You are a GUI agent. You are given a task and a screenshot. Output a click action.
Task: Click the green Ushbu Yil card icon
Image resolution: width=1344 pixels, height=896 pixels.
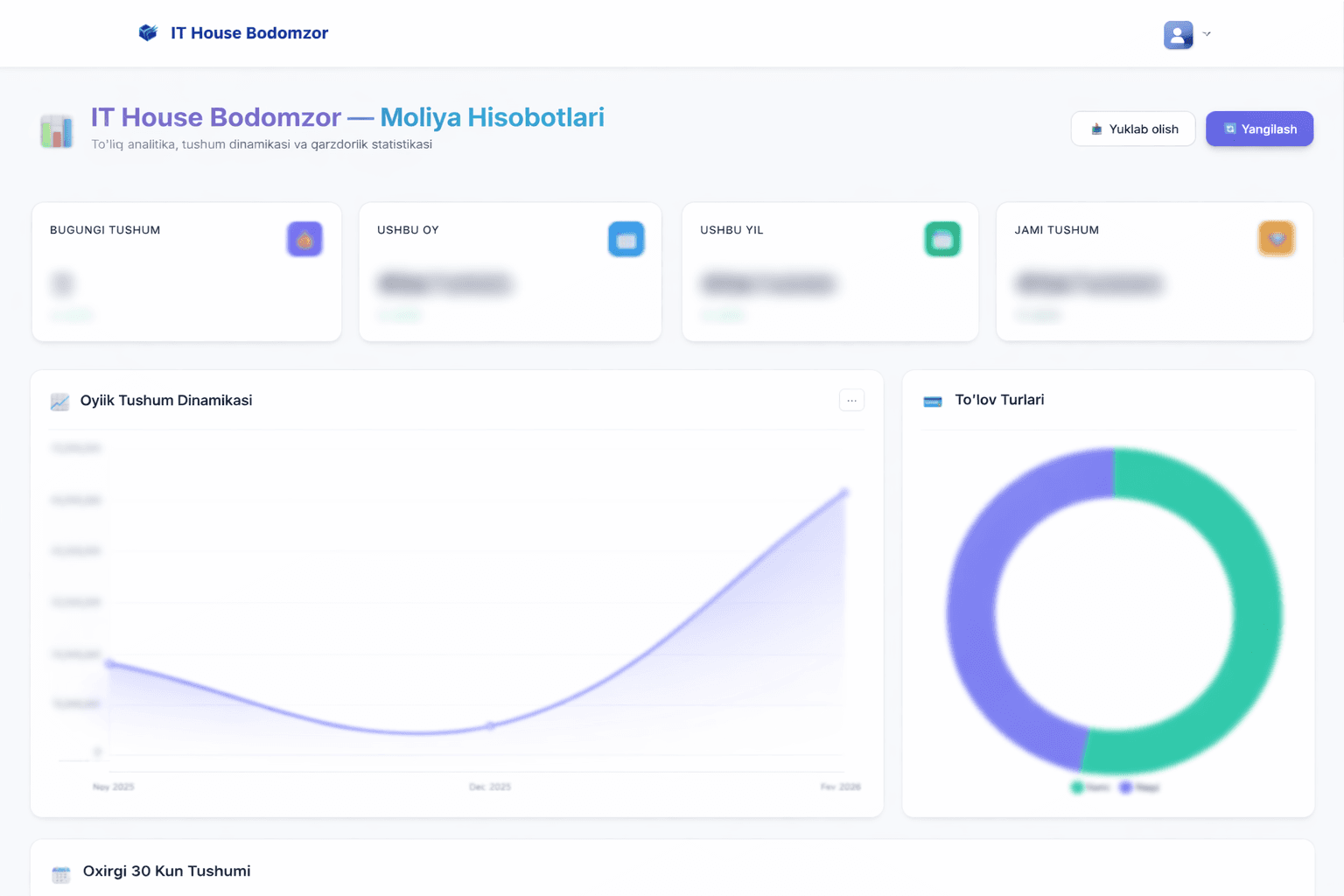click(941, 239)
